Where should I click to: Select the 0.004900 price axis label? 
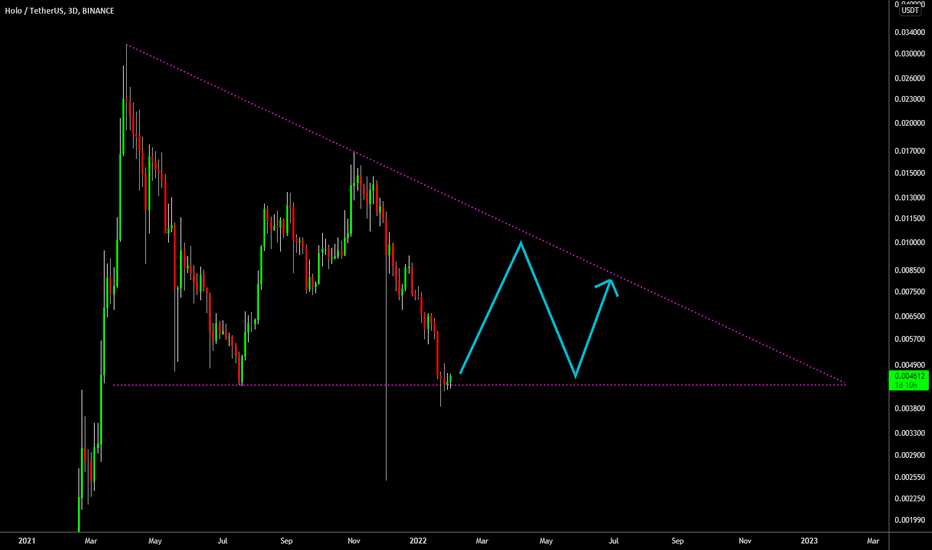coord(910,365)
